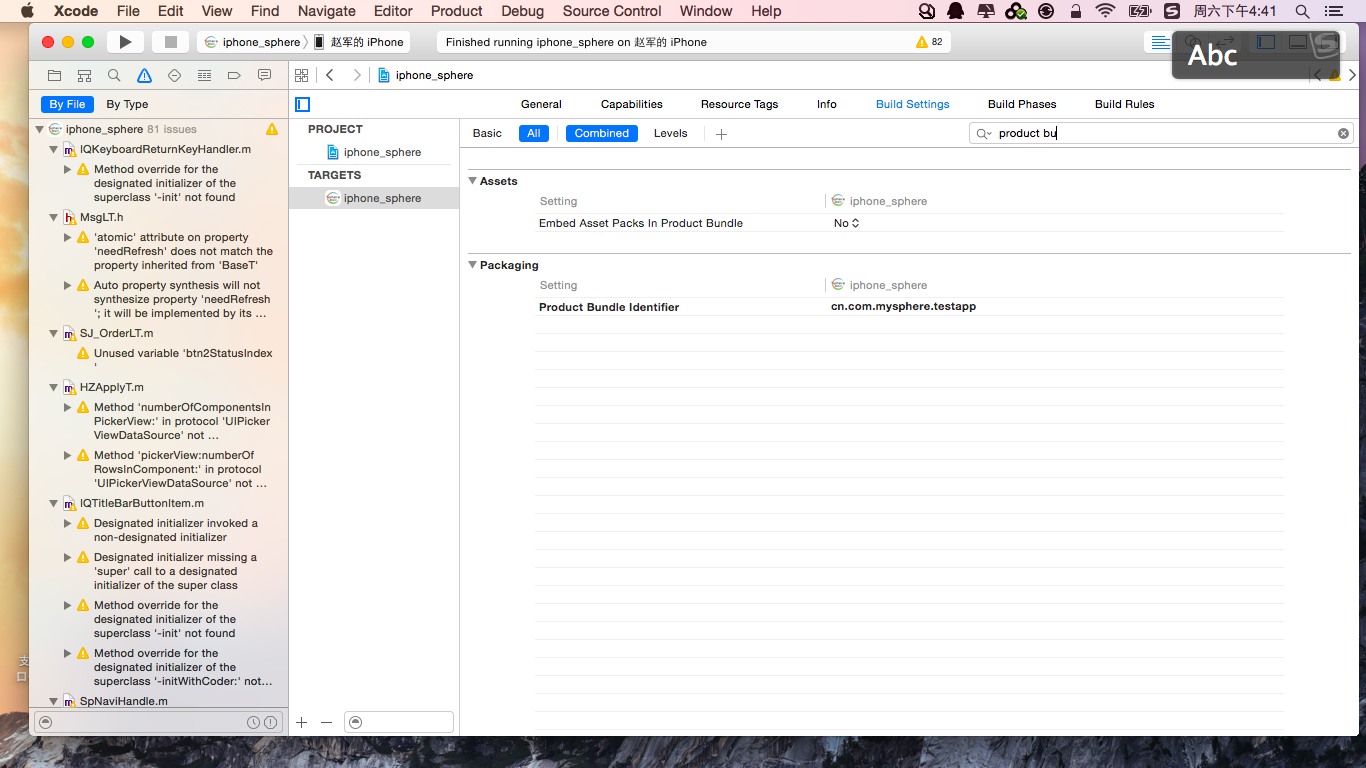This screenshot has width=1366, height=768.
Task: Open Notification Center icon
Action: [x=1332, y=11]
